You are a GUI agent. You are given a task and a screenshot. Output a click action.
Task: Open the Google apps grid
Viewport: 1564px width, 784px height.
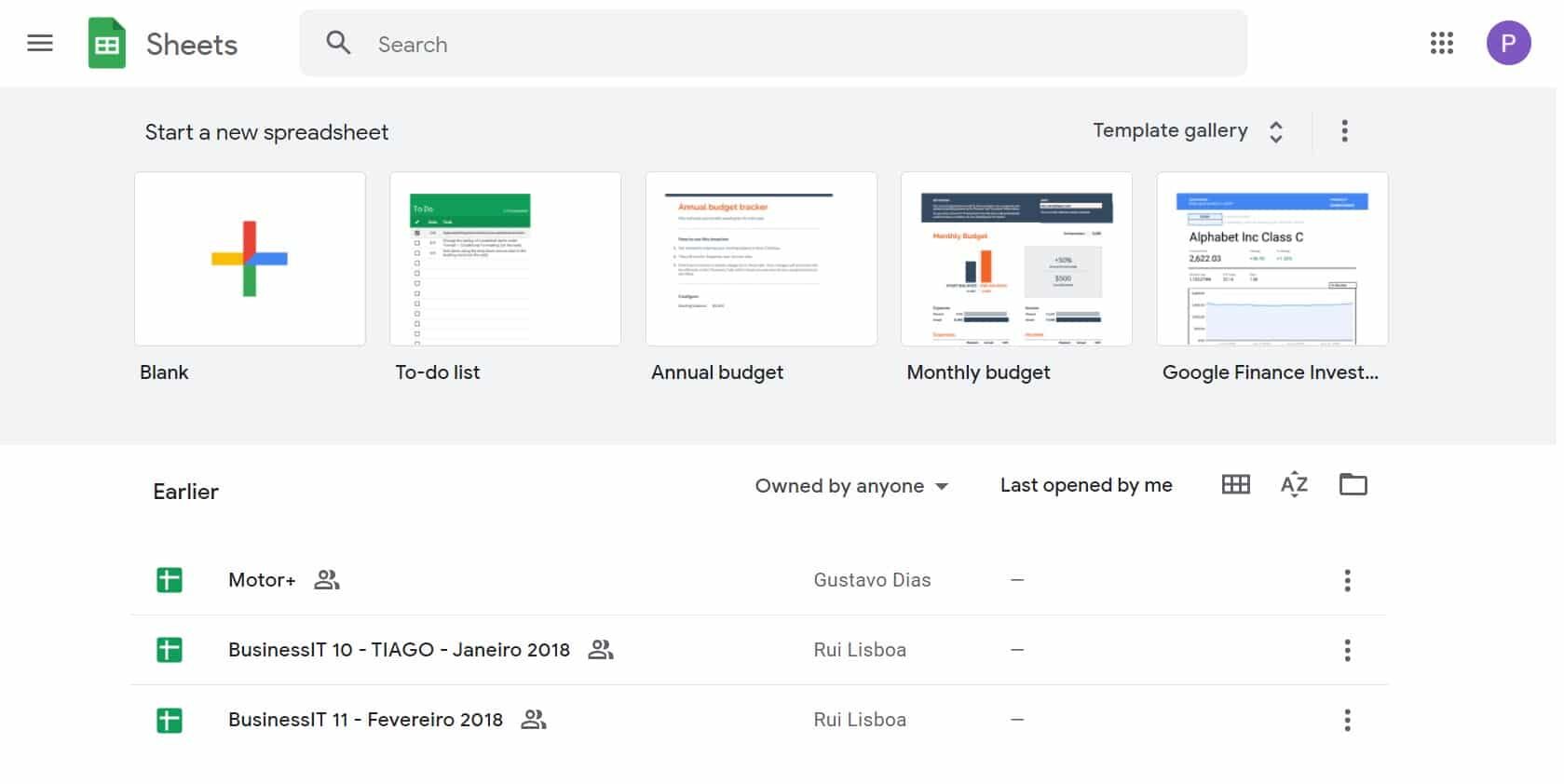[1441, 43]
